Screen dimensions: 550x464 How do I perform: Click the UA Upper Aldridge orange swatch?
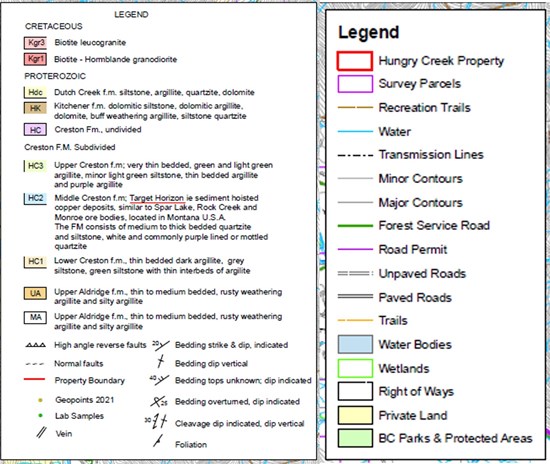click(x=35, y=294)
